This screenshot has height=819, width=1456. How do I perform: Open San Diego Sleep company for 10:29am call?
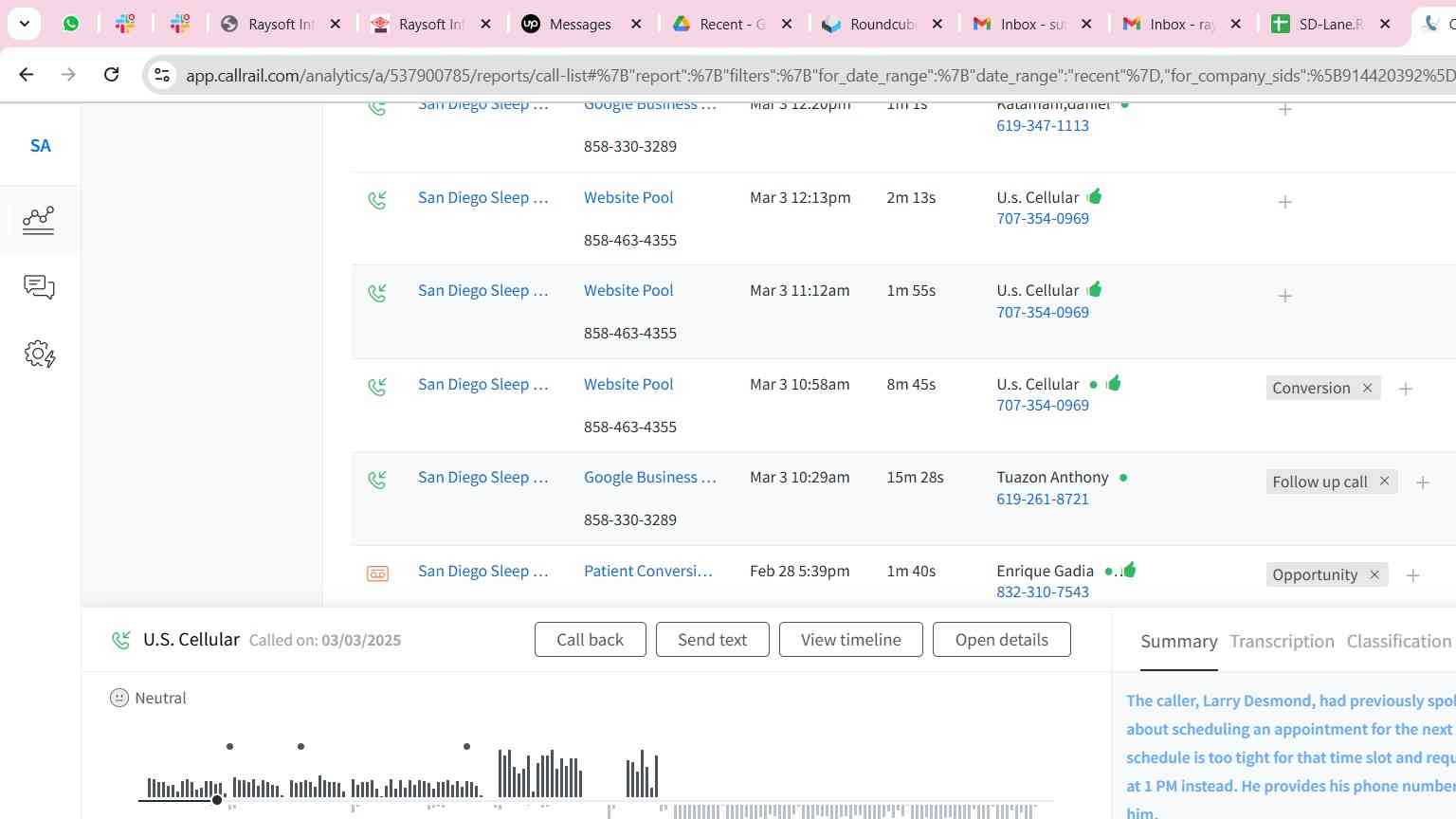[482, 477]
